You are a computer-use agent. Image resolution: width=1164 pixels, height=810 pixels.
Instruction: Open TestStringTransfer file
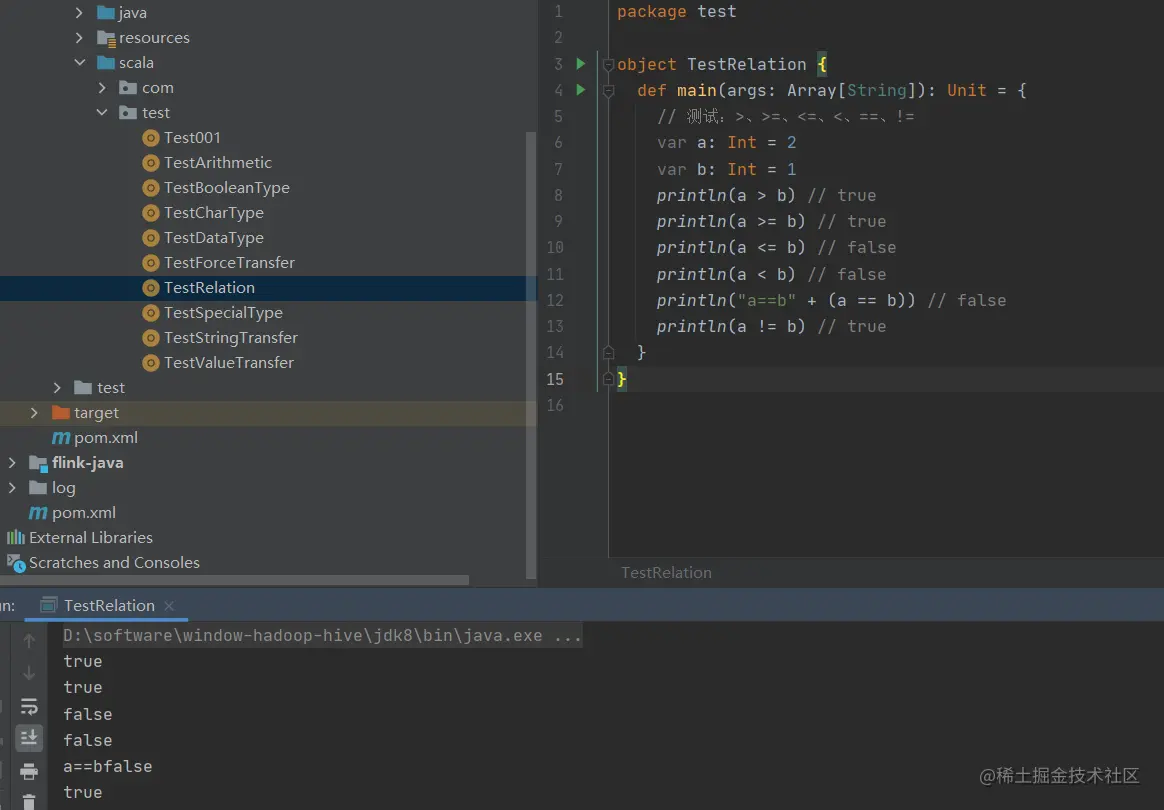point(231,338)
